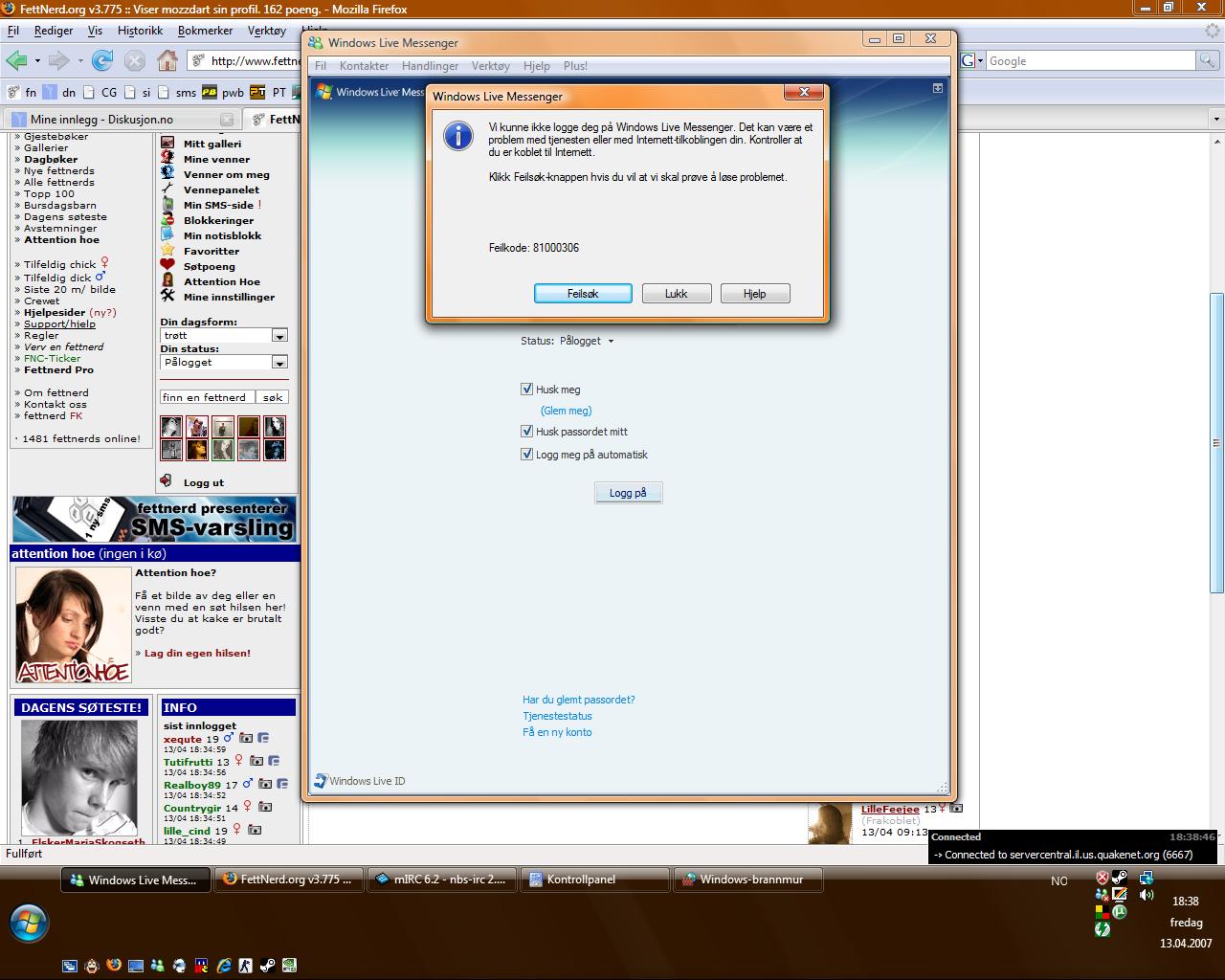Open Mine innstillinger tools icon
The image size is (1225, 980).
pos(167,296)
